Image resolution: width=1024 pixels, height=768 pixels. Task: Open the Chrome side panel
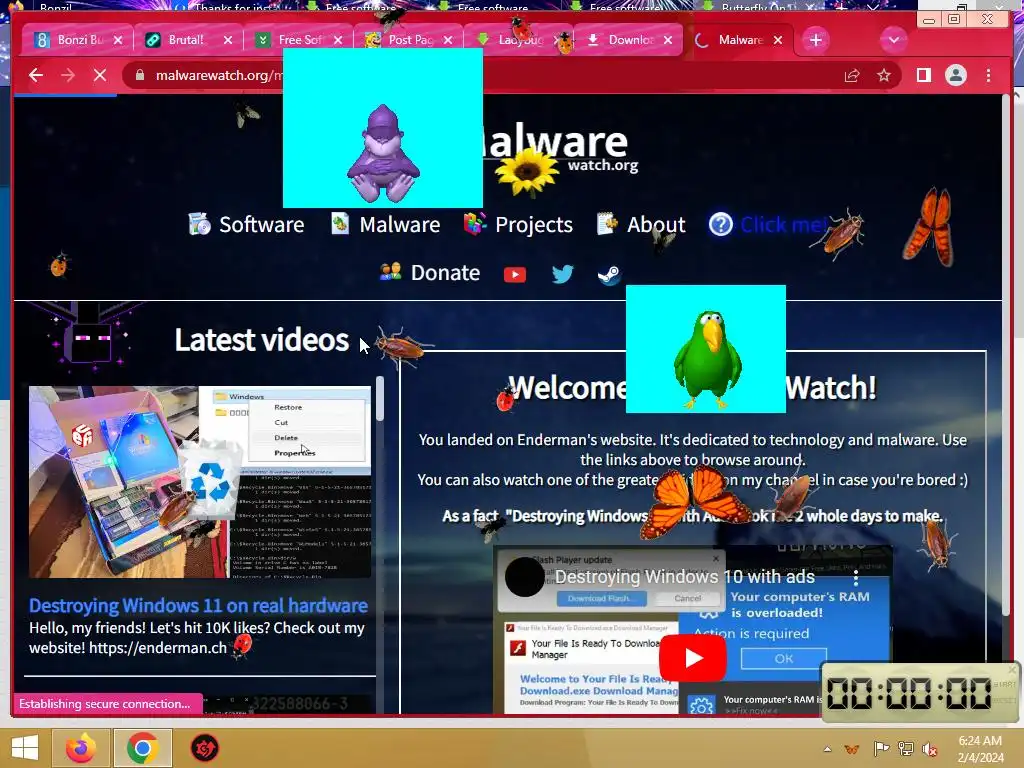pos(923,75)
